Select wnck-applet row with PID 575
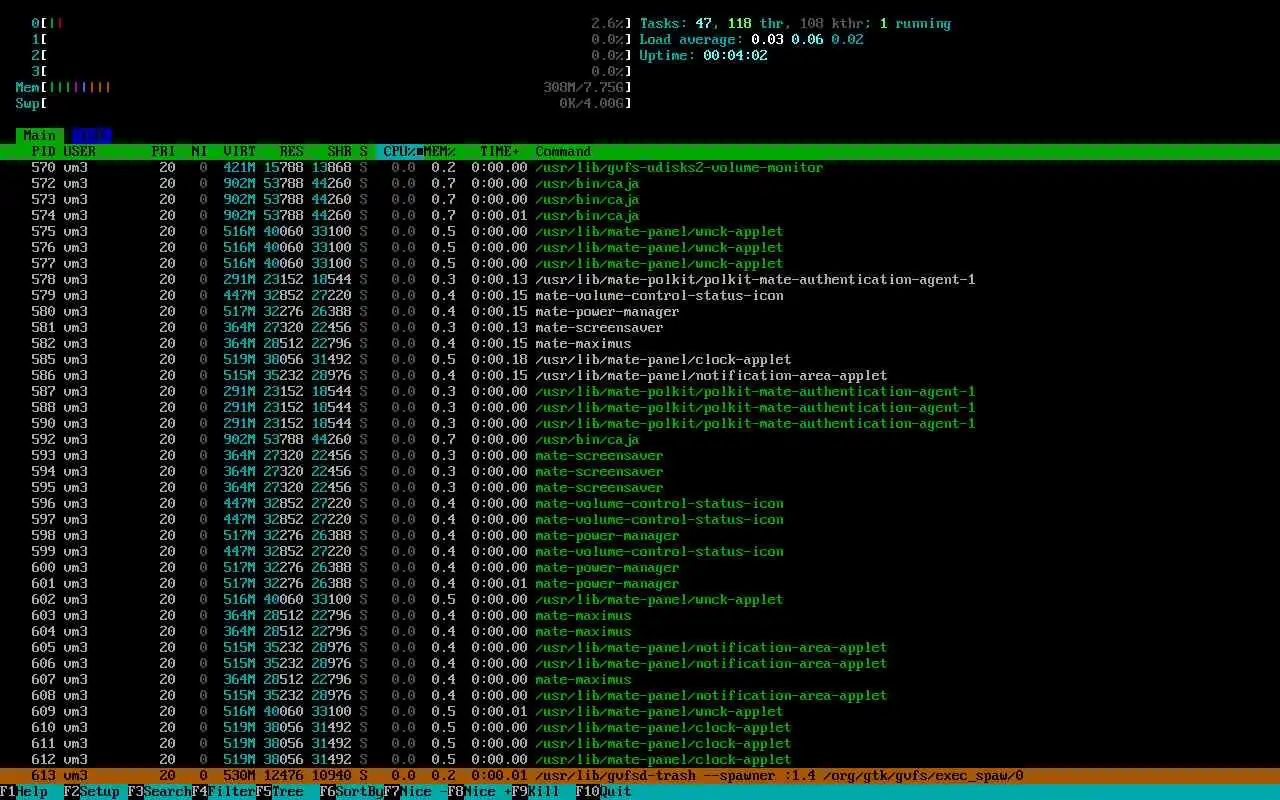The height and width of the screenshot is (800, 1280). [640, 232]
